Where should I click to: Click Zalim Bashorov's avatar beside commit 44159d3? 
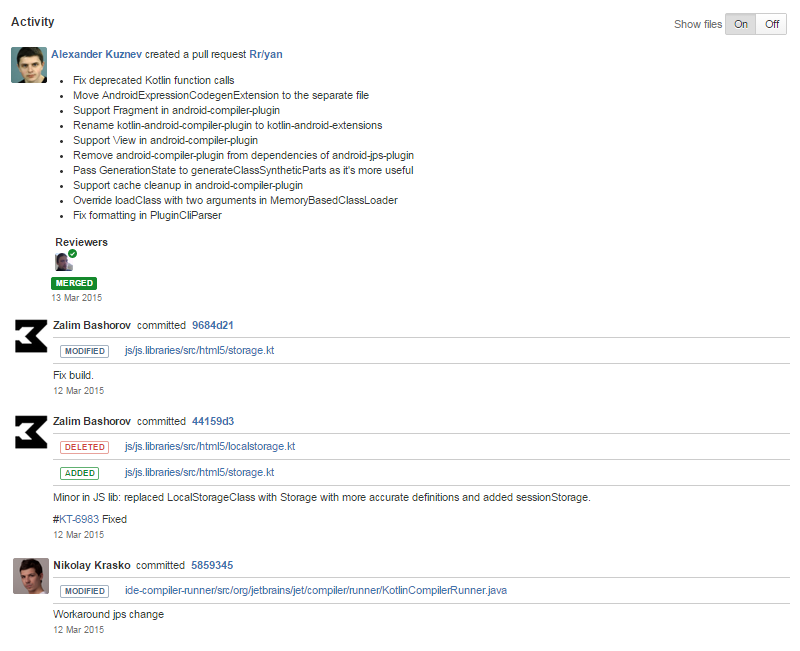(x=31, y=432)
